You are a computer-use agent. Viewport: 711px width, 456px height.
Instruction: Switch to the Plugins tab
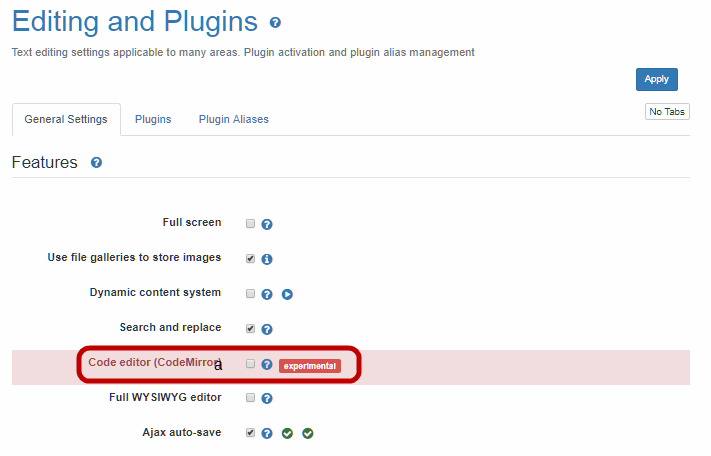pyautogui.click(x=153, y=119)
